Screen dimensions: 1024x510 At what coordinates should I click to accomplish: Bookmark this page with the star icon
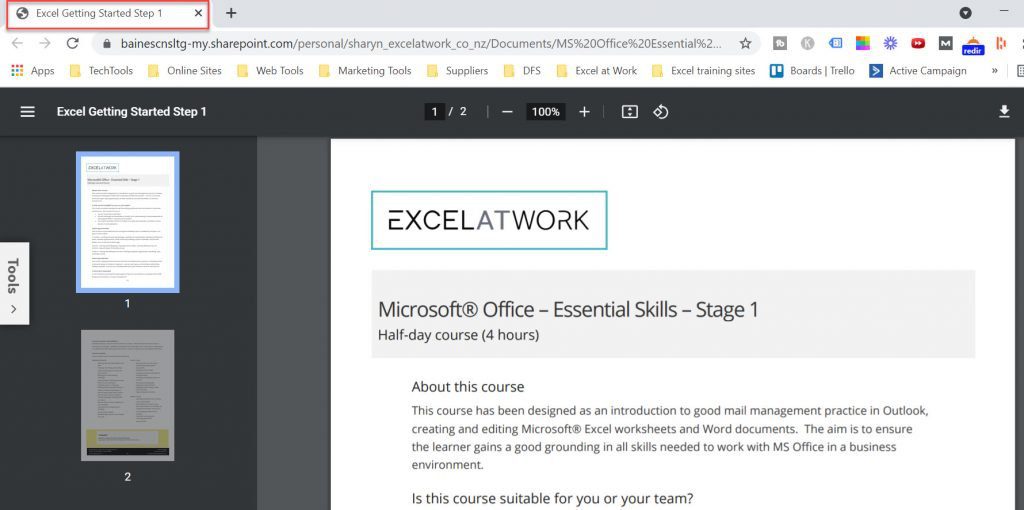point(745,43)
